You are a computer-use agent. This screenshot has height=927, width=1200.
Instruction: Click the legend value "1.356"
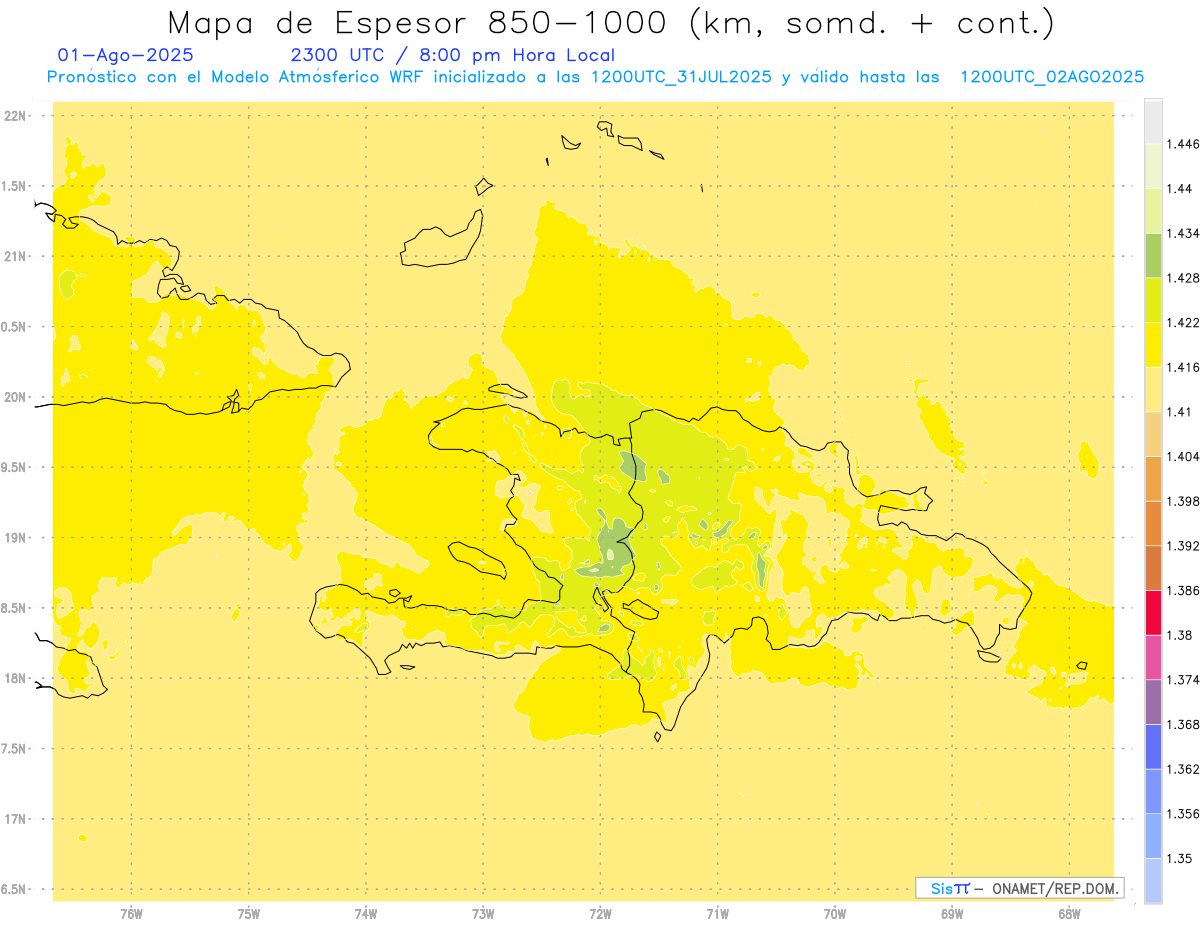tap(1183, 814)
